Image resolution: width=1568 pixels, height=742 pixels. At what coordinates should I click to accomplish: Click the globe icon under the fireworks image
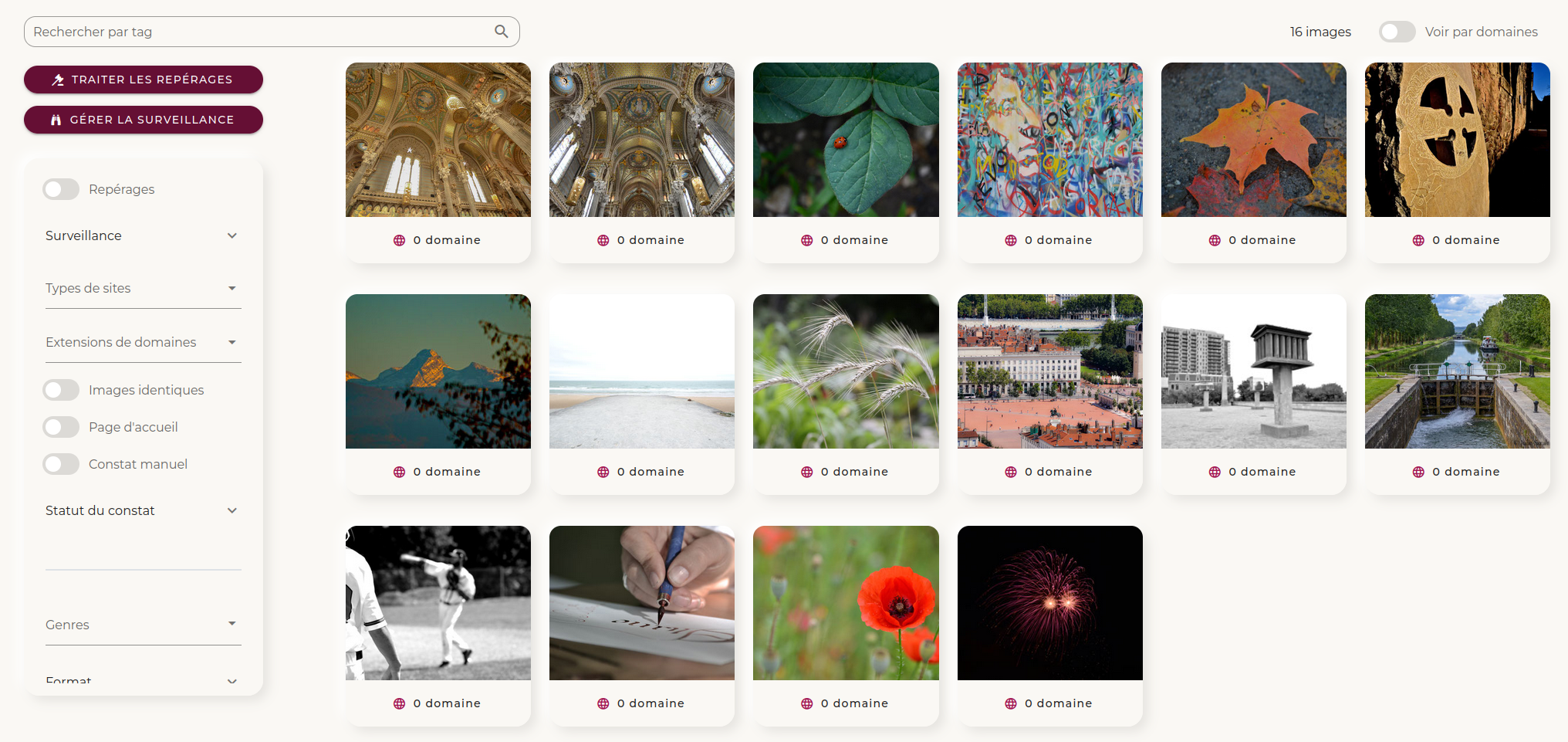click(1011, 703)
